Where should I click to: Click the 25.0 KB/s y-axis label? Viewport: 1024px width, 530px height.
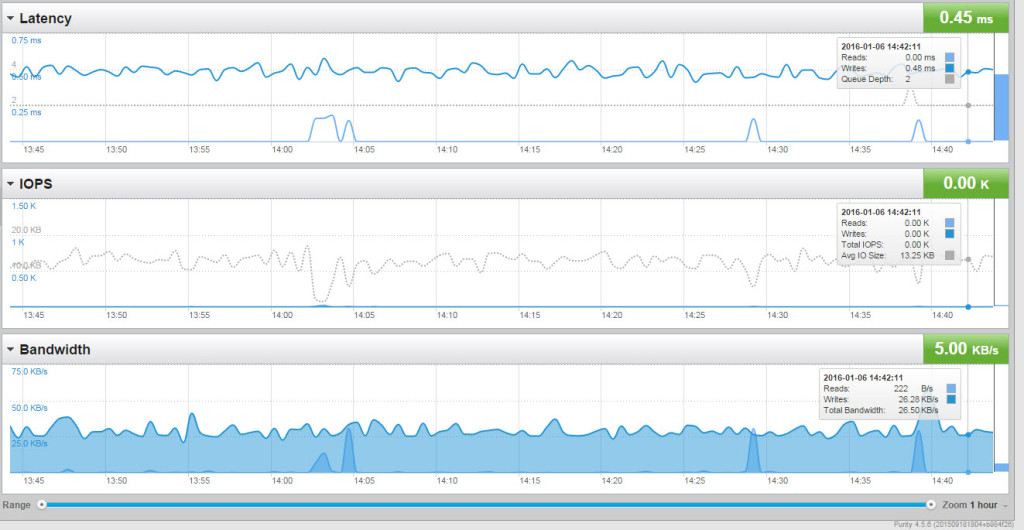click(x=29, y=444)
